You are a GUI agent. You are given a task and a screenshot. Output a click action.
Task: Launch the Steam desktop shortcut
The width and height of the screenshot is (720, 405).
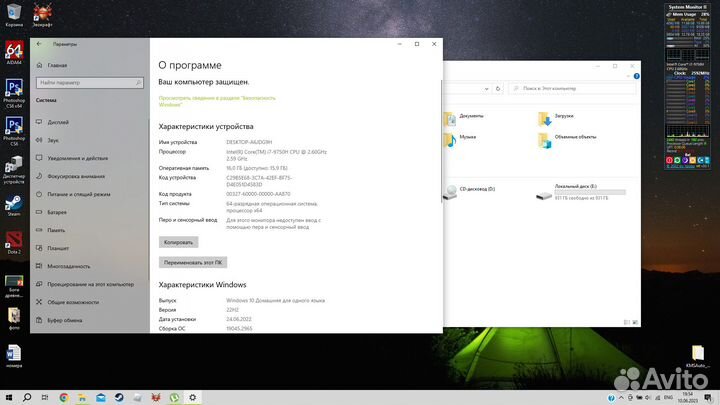coord(14,206)
